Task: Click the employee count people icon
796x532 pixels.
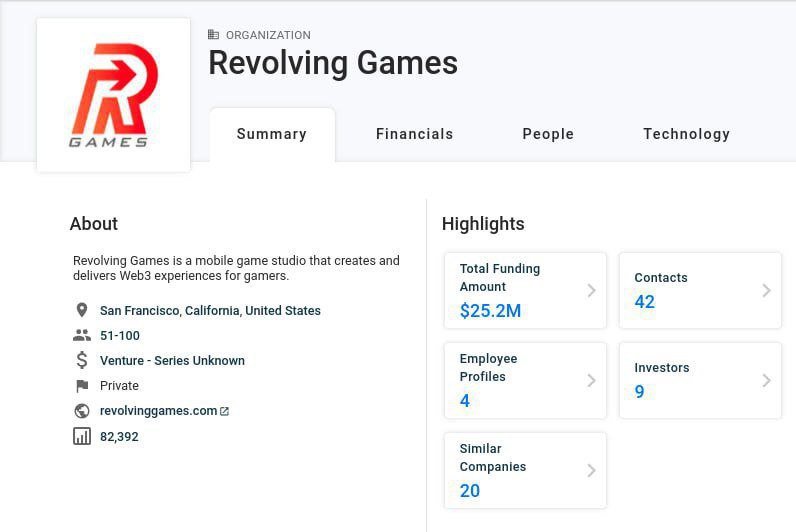Action: (82, 336)
